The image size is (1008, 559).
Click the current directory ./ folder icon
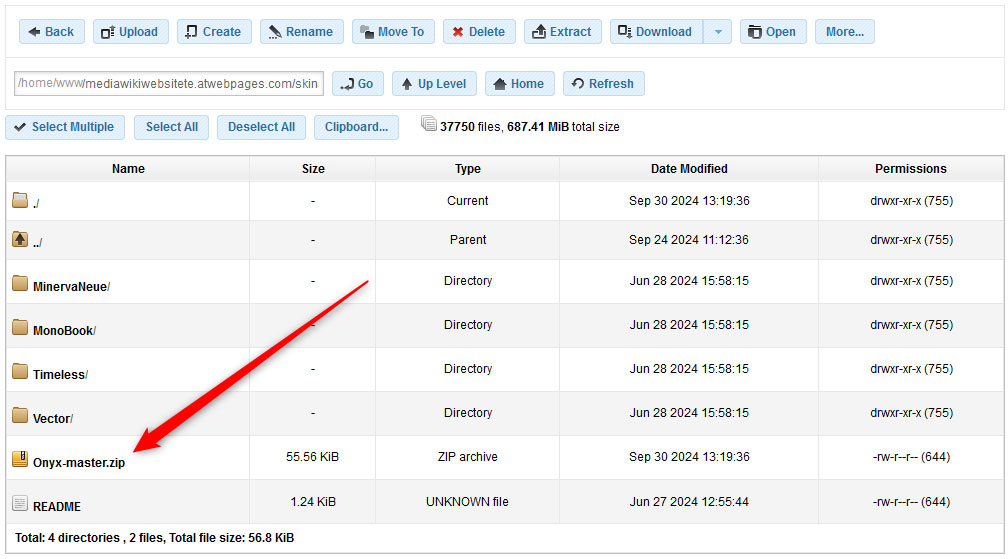click(x=20, y=200)
